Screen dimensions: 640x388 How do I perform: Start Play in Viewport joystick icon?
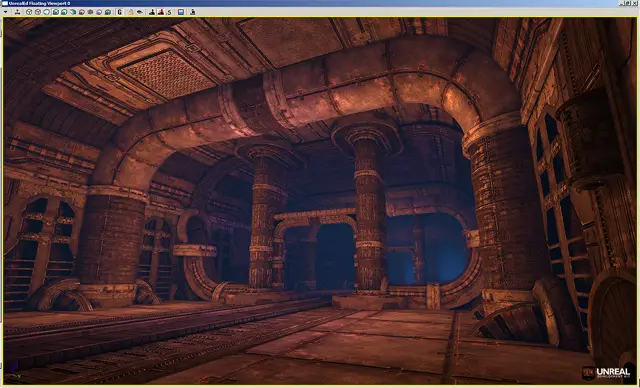(193, 12)
